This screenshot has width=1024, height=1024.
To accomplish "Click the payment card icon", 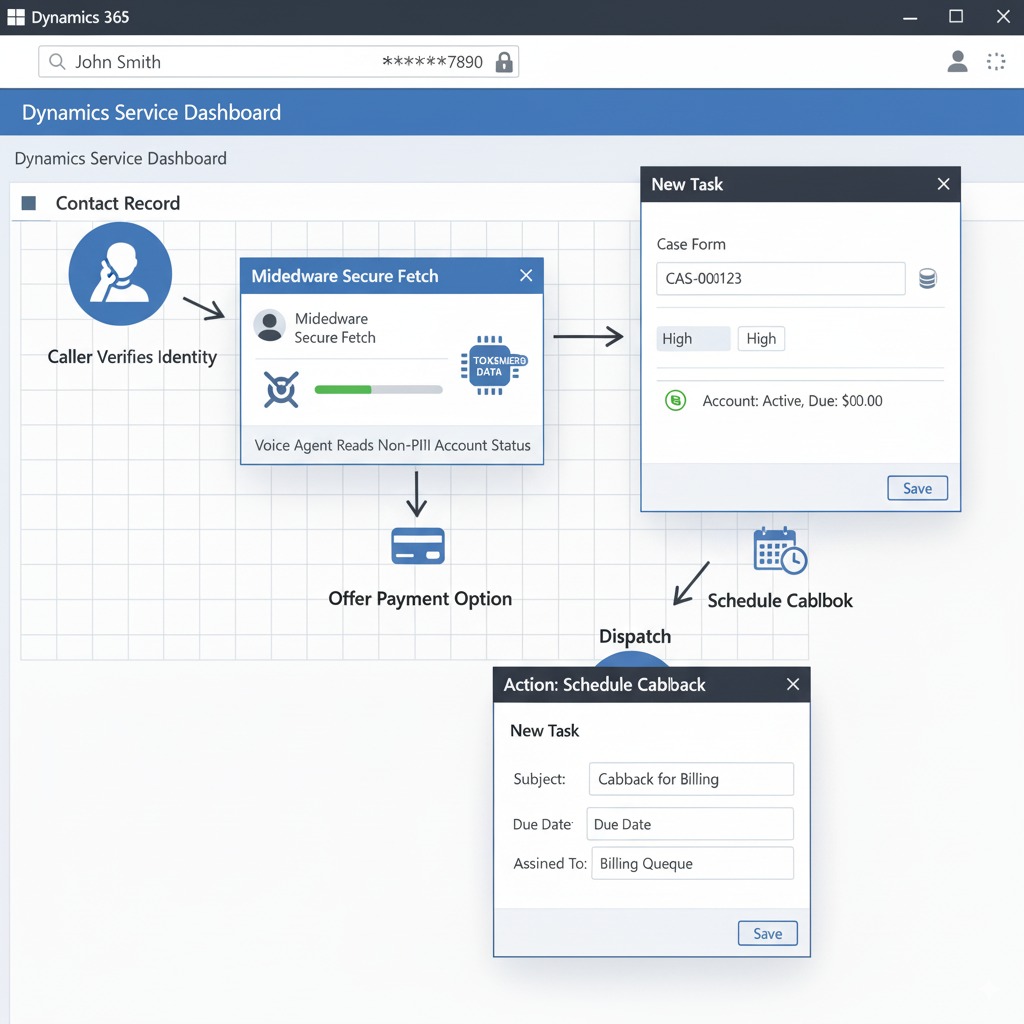I will click(x=418, y=546).
